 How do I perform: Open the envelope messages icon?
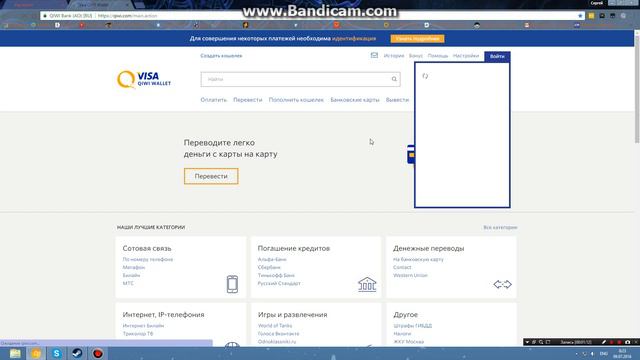[x=374, y=55]
